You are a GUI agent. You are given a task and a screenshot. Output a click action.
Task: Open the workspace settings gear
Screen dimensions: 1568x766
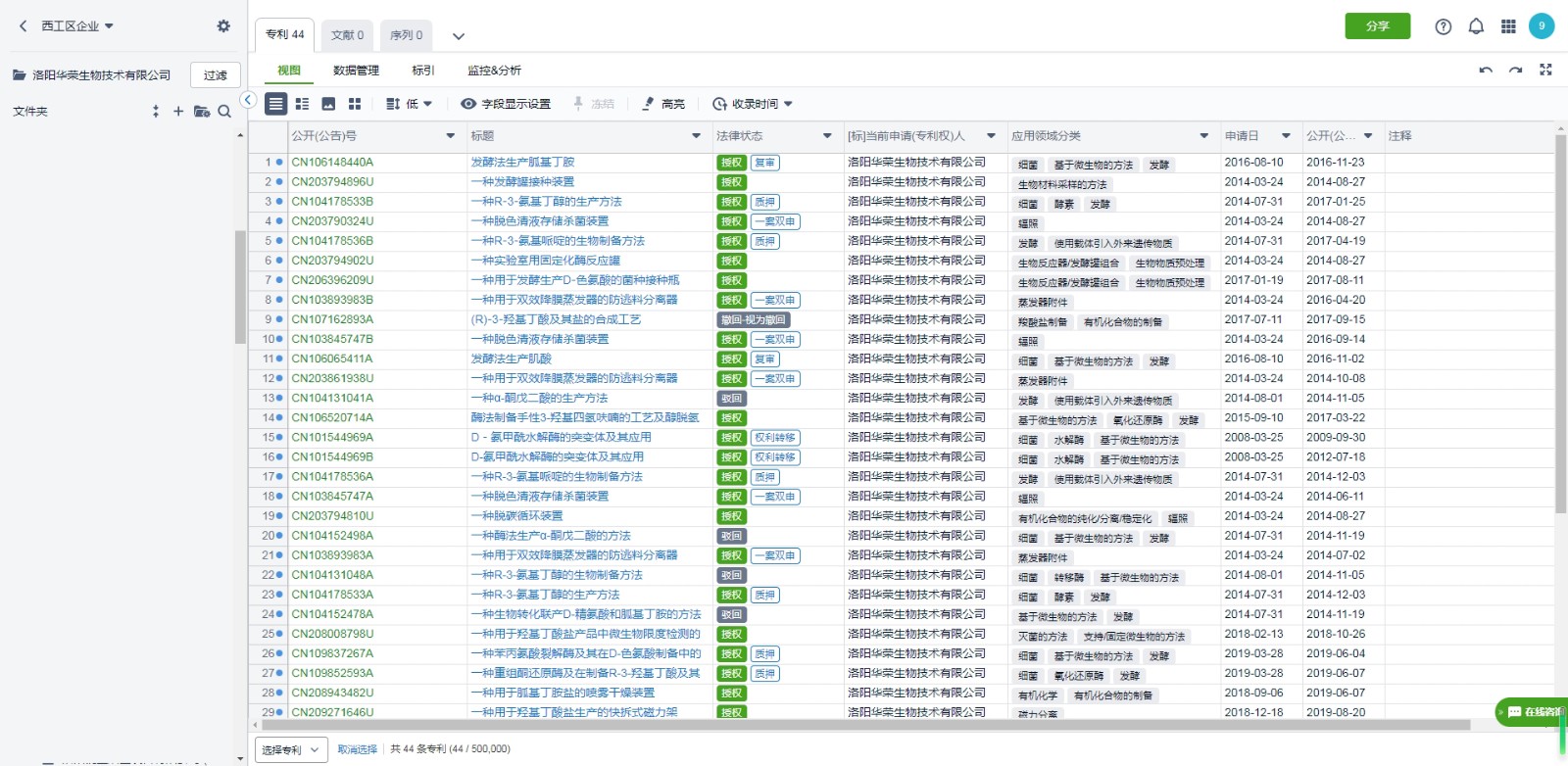(223, 26)
